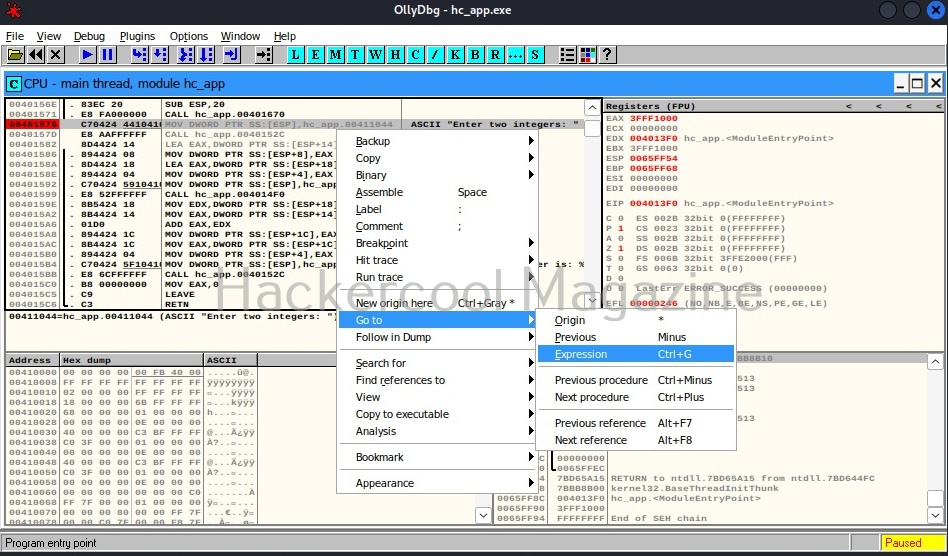Image resolution: width=948 pixels, height=556 pixels.
Task: Show Breakpoints window with B icon
Action: (x=475, y=55)
